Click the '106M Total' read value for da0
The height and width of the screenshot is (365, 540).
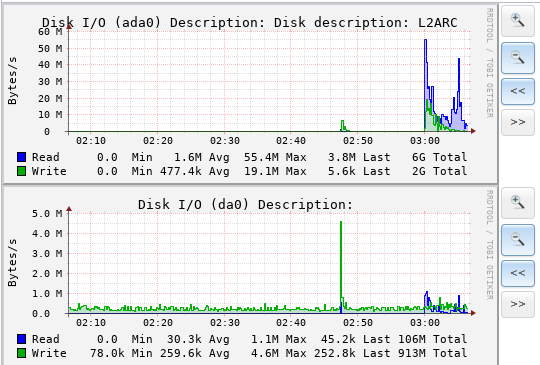(433, 339)
